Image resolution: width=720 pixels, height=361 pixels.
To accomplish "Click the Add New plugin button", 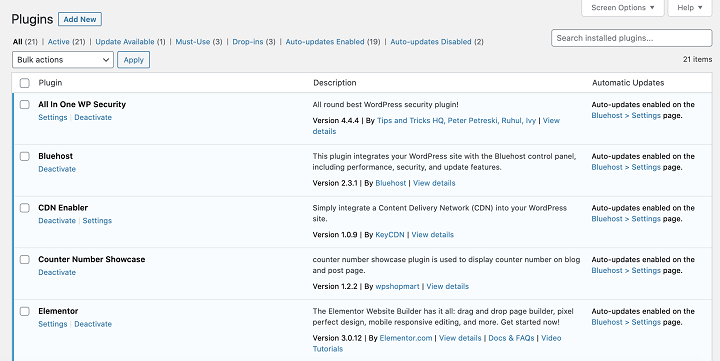I will pos(80,19).
